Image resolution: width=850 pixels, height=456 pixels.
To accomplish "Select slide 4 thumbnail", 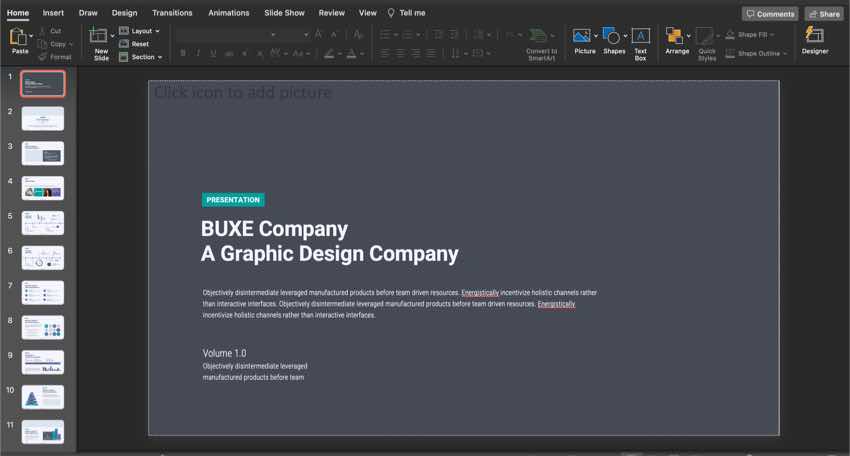I will tap(43, 188).
